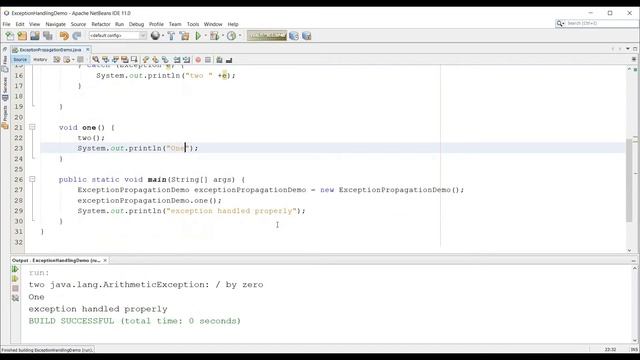The width and height of the screenshot is (640, 360).
Task: Click yellow Re-run with different parameters icon
Action: tap(15, 279)
